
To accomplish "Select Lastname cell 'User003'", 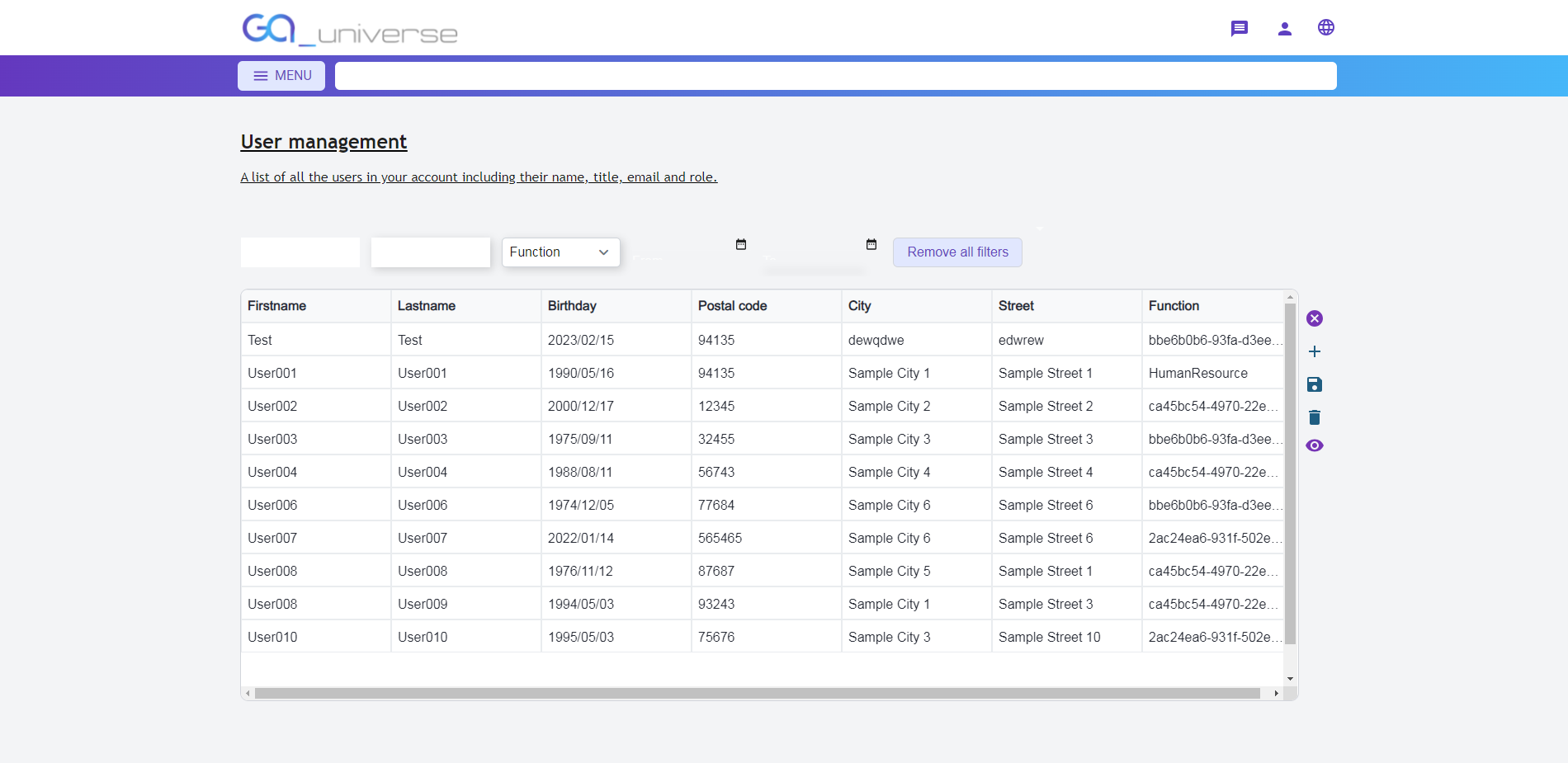I will tap(465, 439).
